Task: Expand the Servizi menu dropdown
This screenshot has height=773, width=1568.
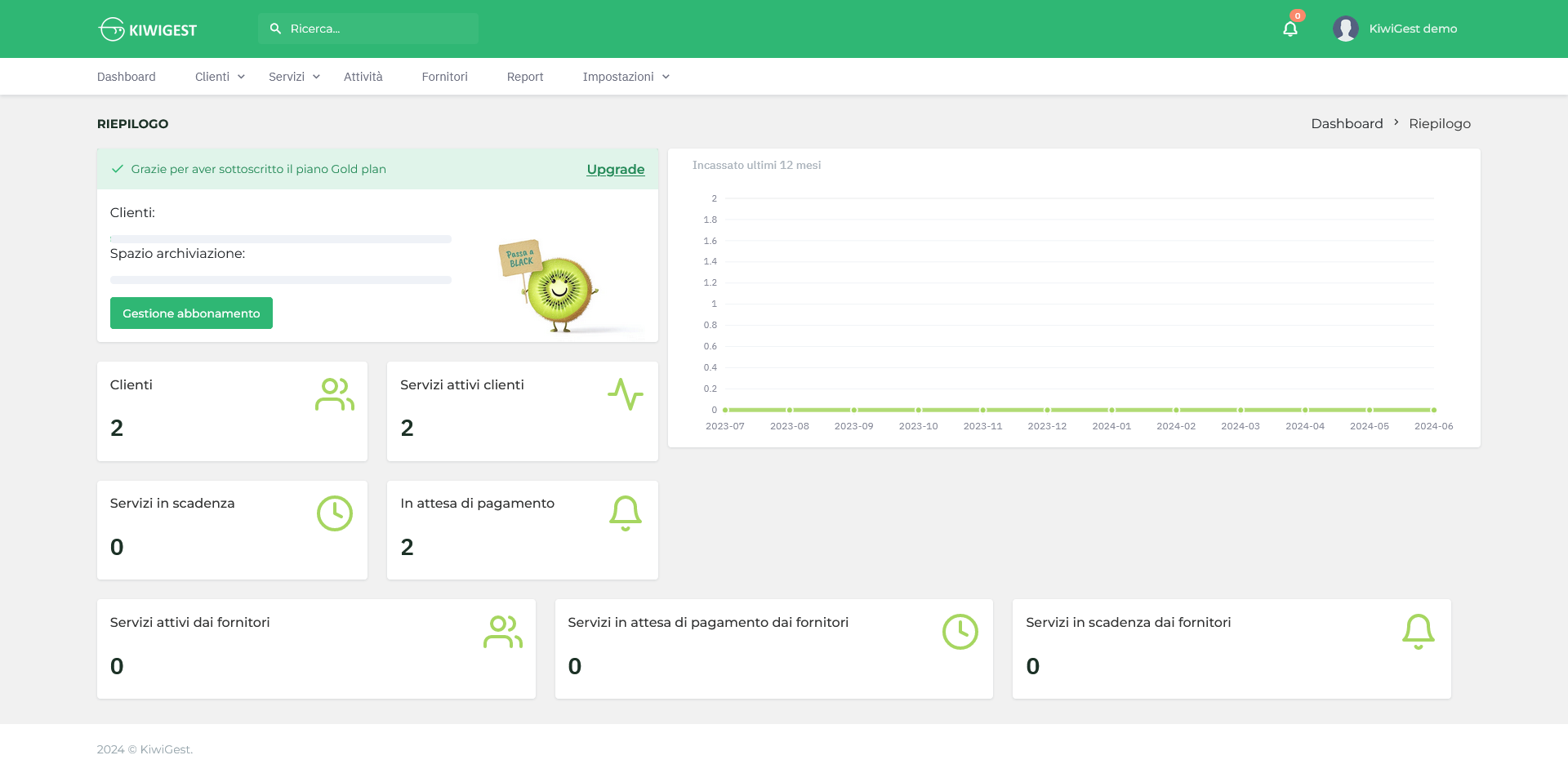Action: click(294, 77)
